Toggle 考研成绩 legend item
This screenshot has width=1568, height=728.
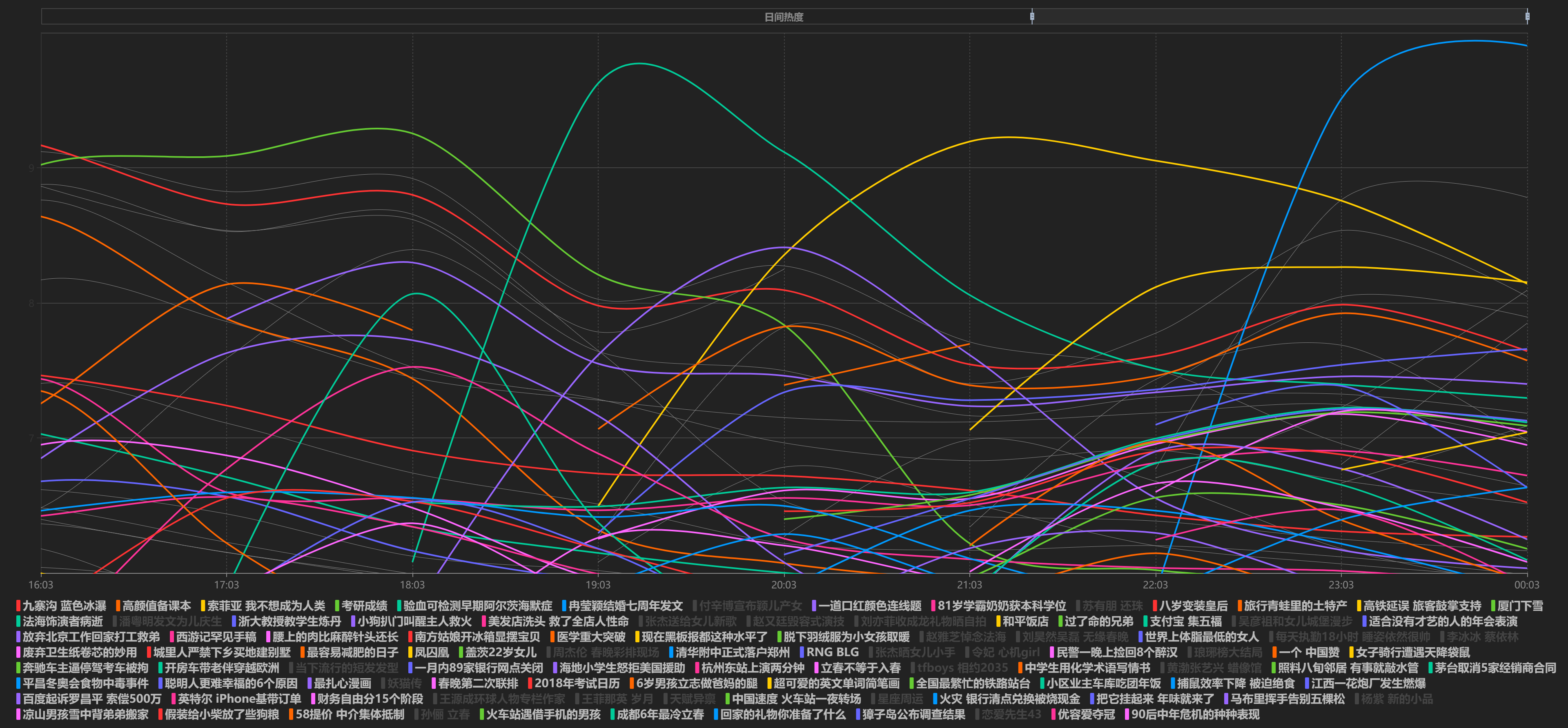(361, 606)
